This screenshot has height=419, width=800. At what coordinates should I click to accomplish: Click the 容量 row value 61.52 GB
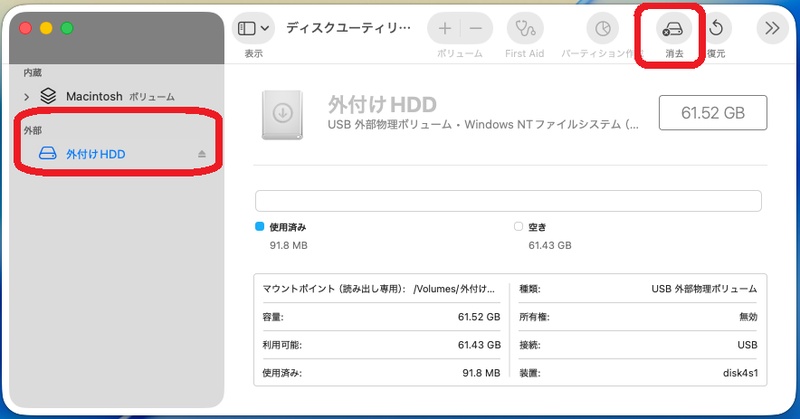click(479, 317)
